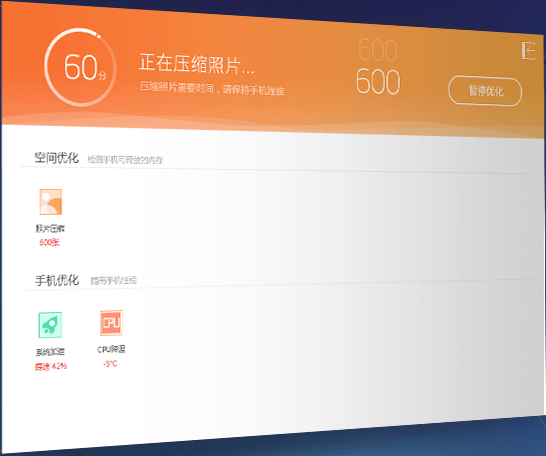
Task: Click the 系统加速 label under the rocket icon
Action: [x=50, y=352]
